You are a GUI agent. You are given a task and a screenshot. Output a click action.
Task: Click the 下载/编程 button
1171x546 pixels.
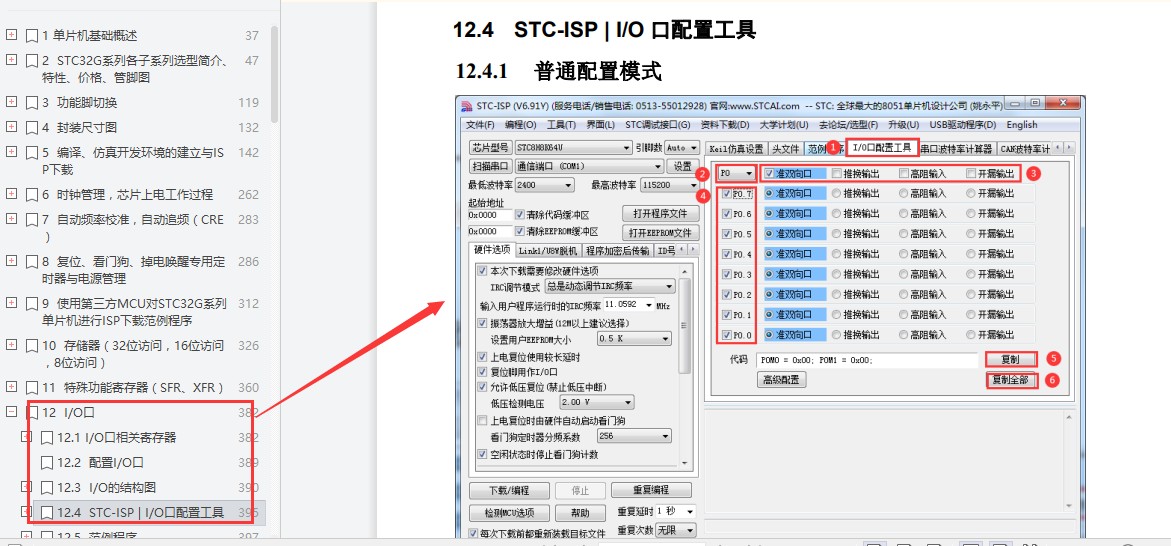[x=508, y=491]
